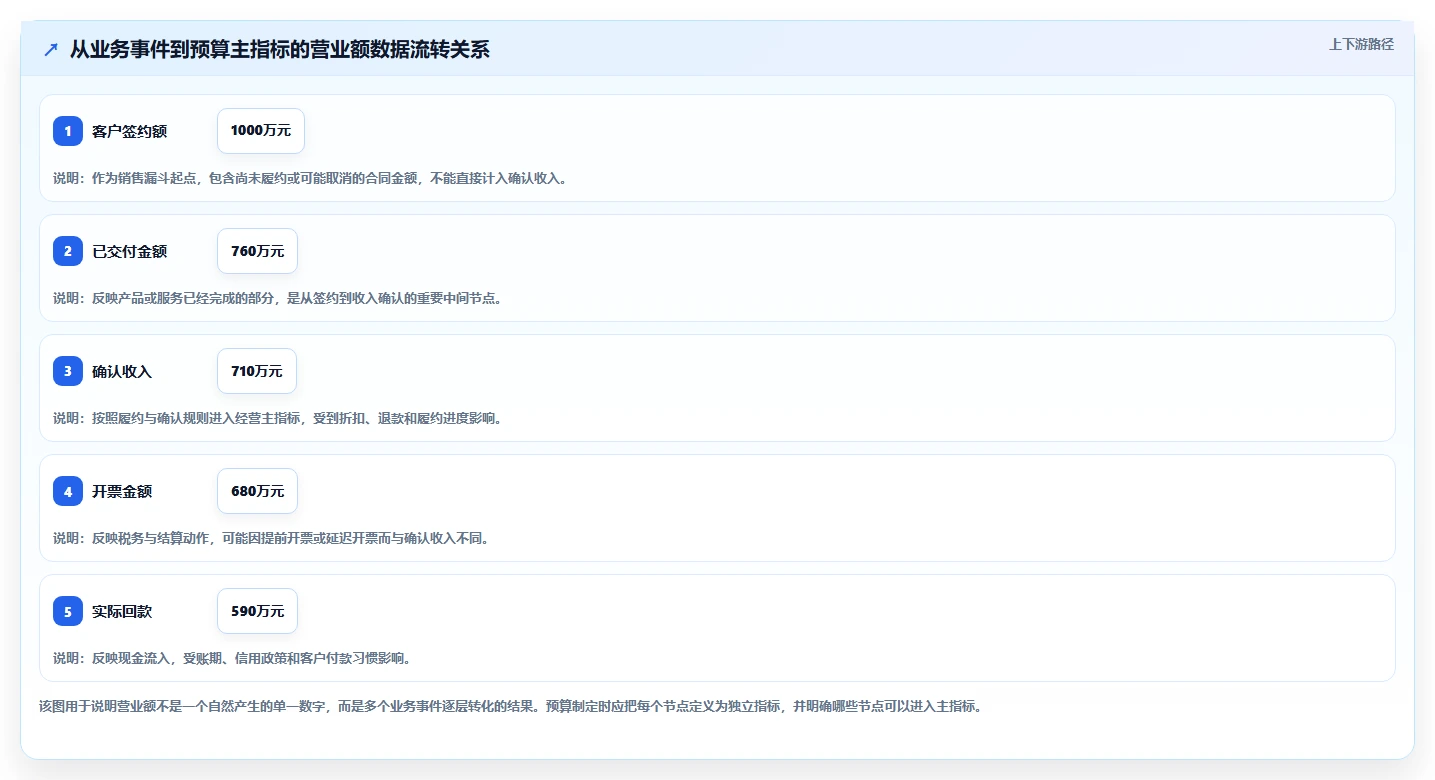Click the description starting 说明：按照履约与确认规则
The width and height of the screenshot is (1435, 780).
(277, 418)
